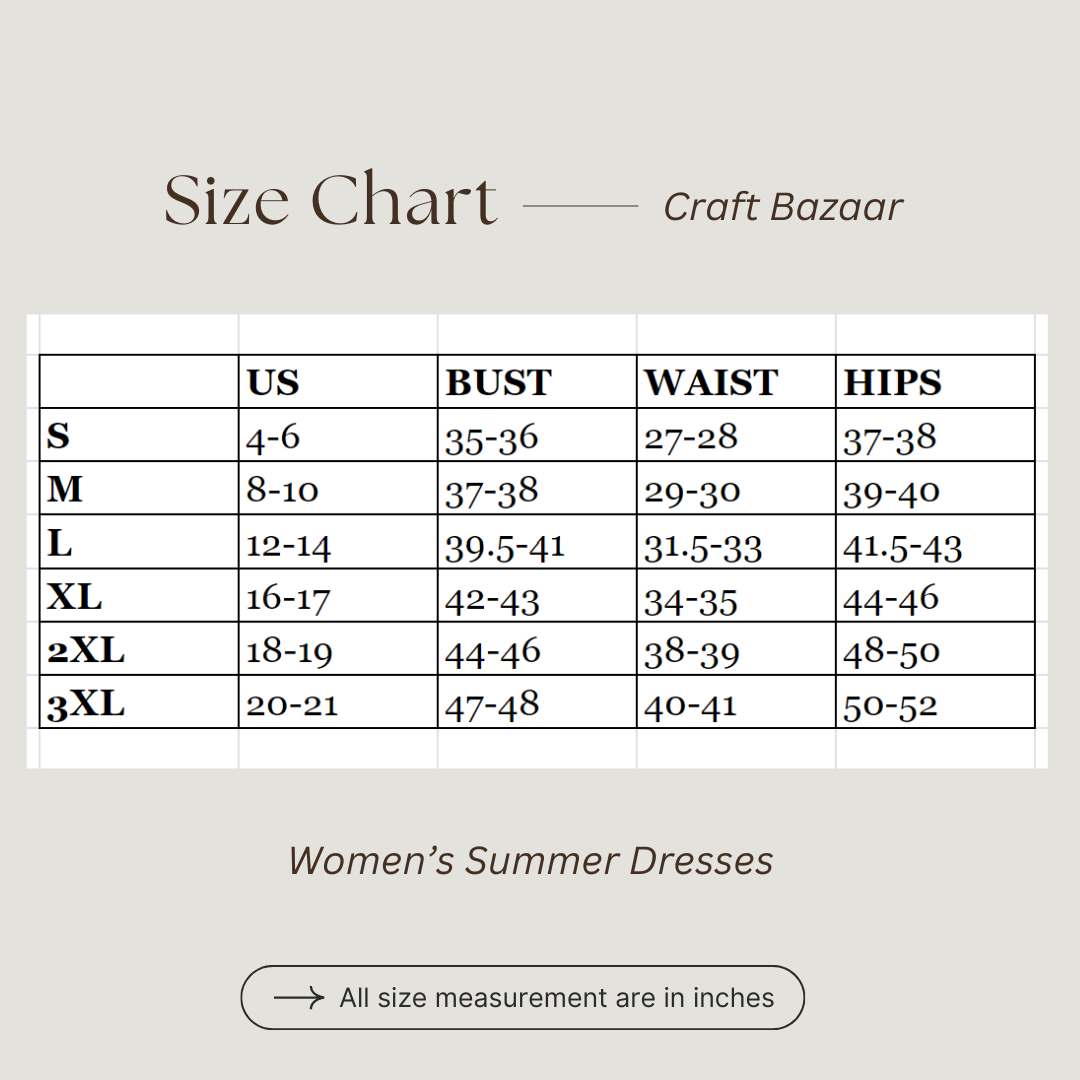Click the XL size row label
Screen dimensions: 1080x1080
click(75, 597)
